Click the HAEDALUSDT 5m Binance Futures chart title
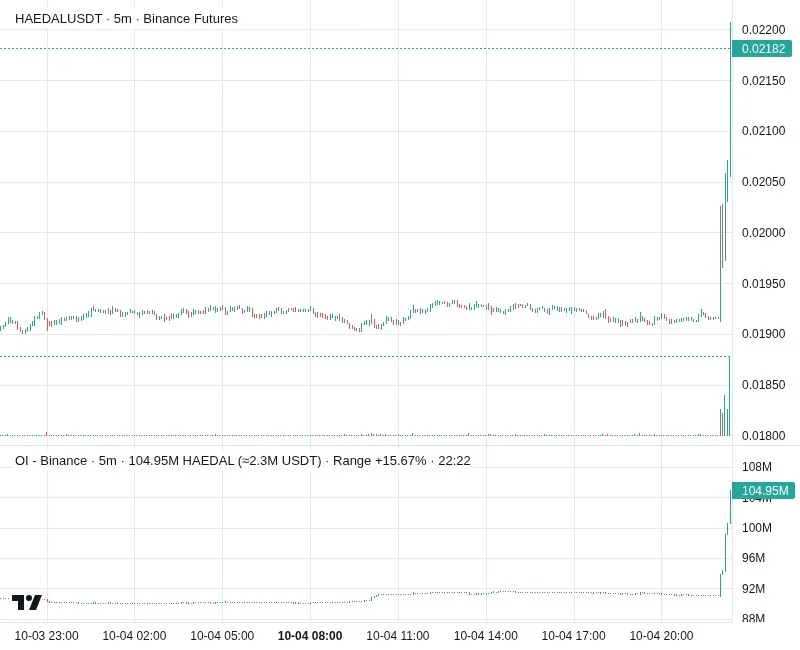The height and width of the screenshot is (650, 800). (x=127, y=19)
